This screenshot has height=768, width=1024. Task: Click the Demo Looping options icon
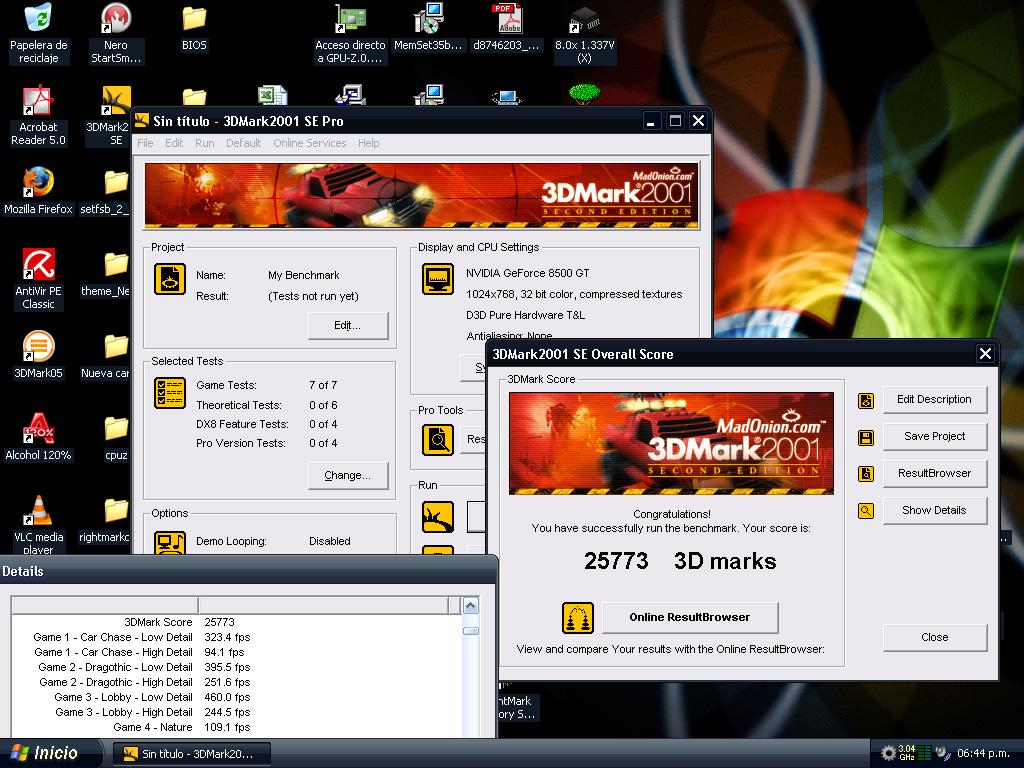tap(170, 543)
